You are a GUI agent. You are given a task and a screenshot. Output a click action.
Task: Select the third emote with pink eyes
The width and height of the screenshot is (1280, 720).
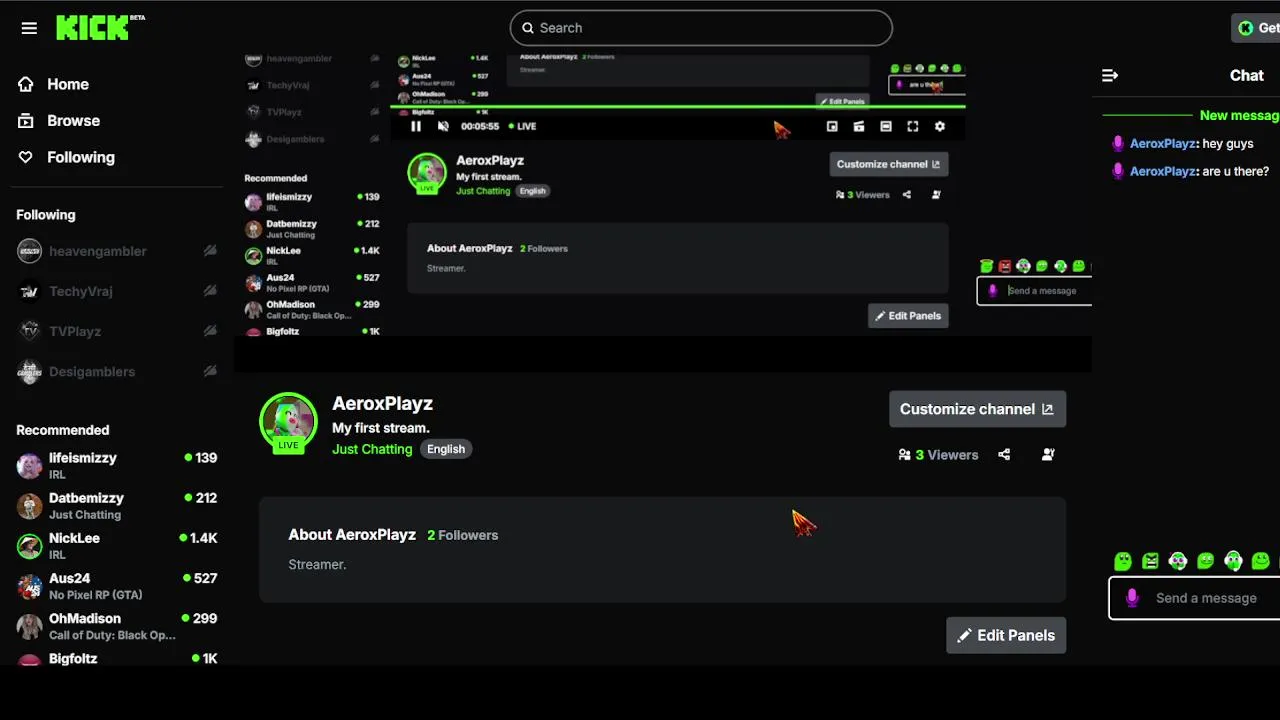pos(1178,561)
